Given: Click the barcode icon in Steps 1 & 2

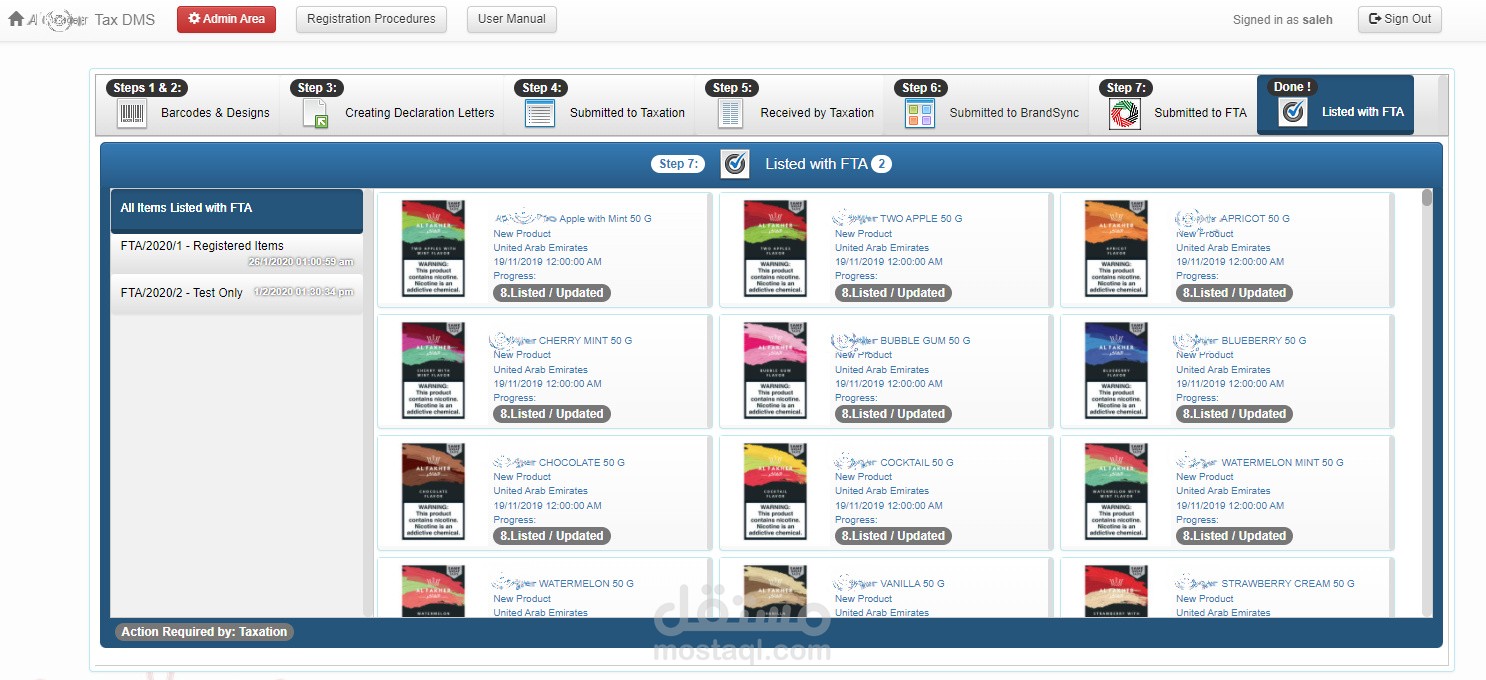Looking at the screenshot, I should point(131,113).
